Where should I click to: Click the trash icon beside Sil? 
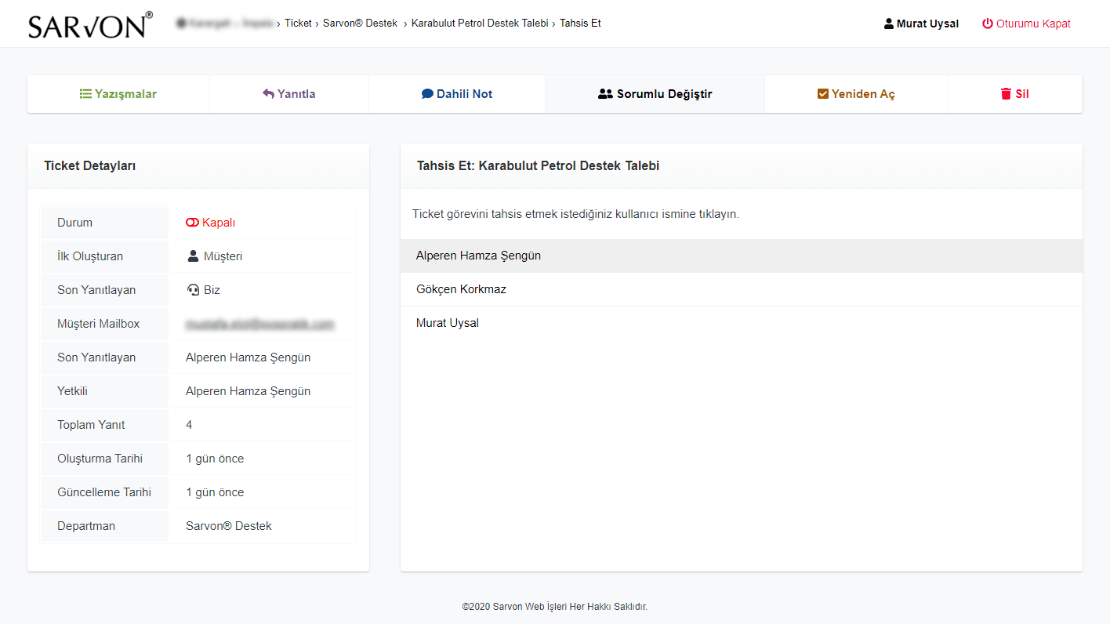point(1006,94)
